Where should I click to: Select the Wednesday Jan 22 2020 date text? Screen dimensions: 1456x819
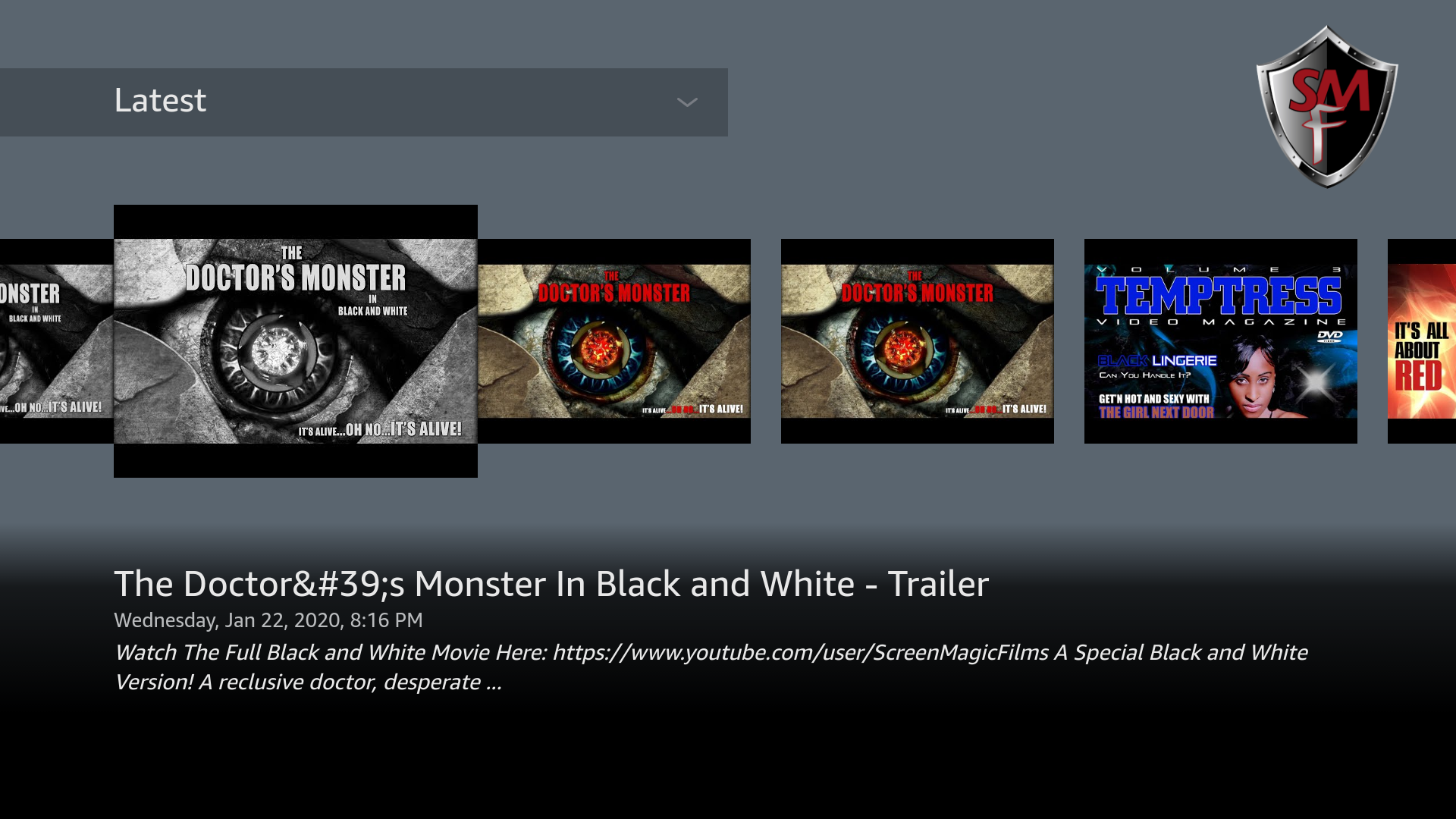(268, 620)
